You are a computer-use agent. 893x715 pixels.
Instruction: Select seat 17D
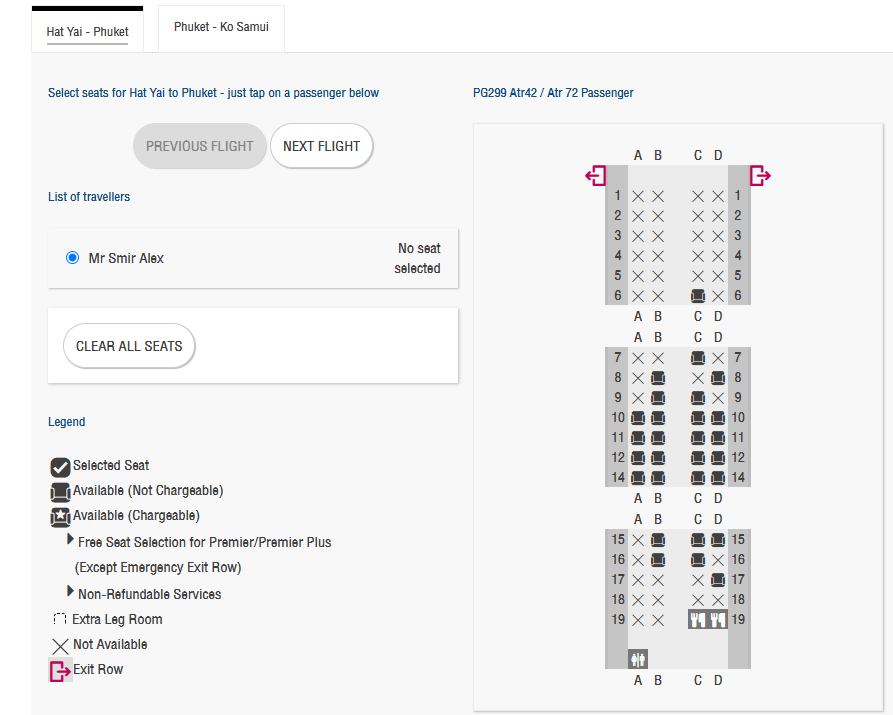(x=718, y=580)
